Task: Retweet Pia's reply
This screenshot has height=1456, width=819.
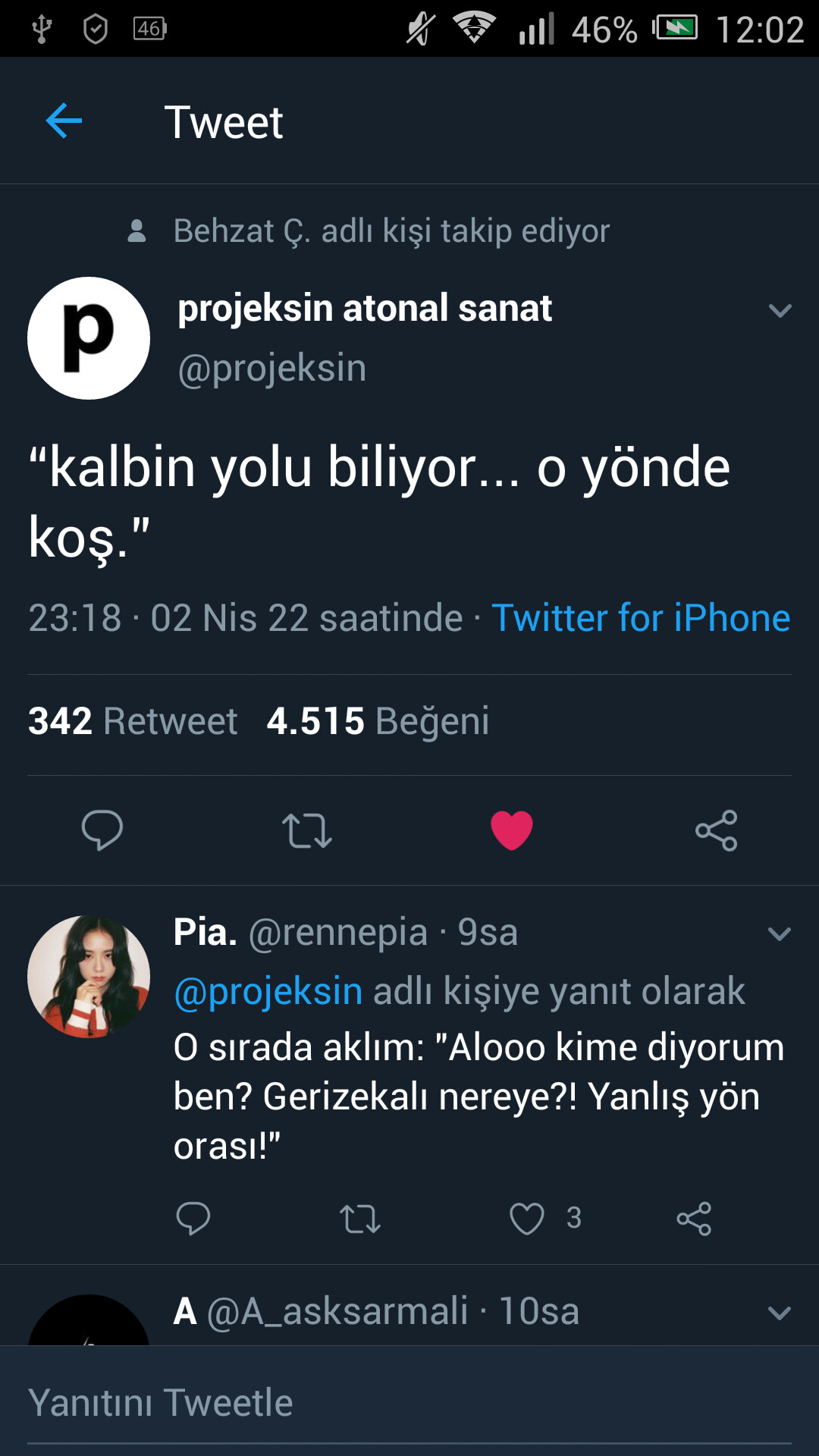Action: [360, 1219]
